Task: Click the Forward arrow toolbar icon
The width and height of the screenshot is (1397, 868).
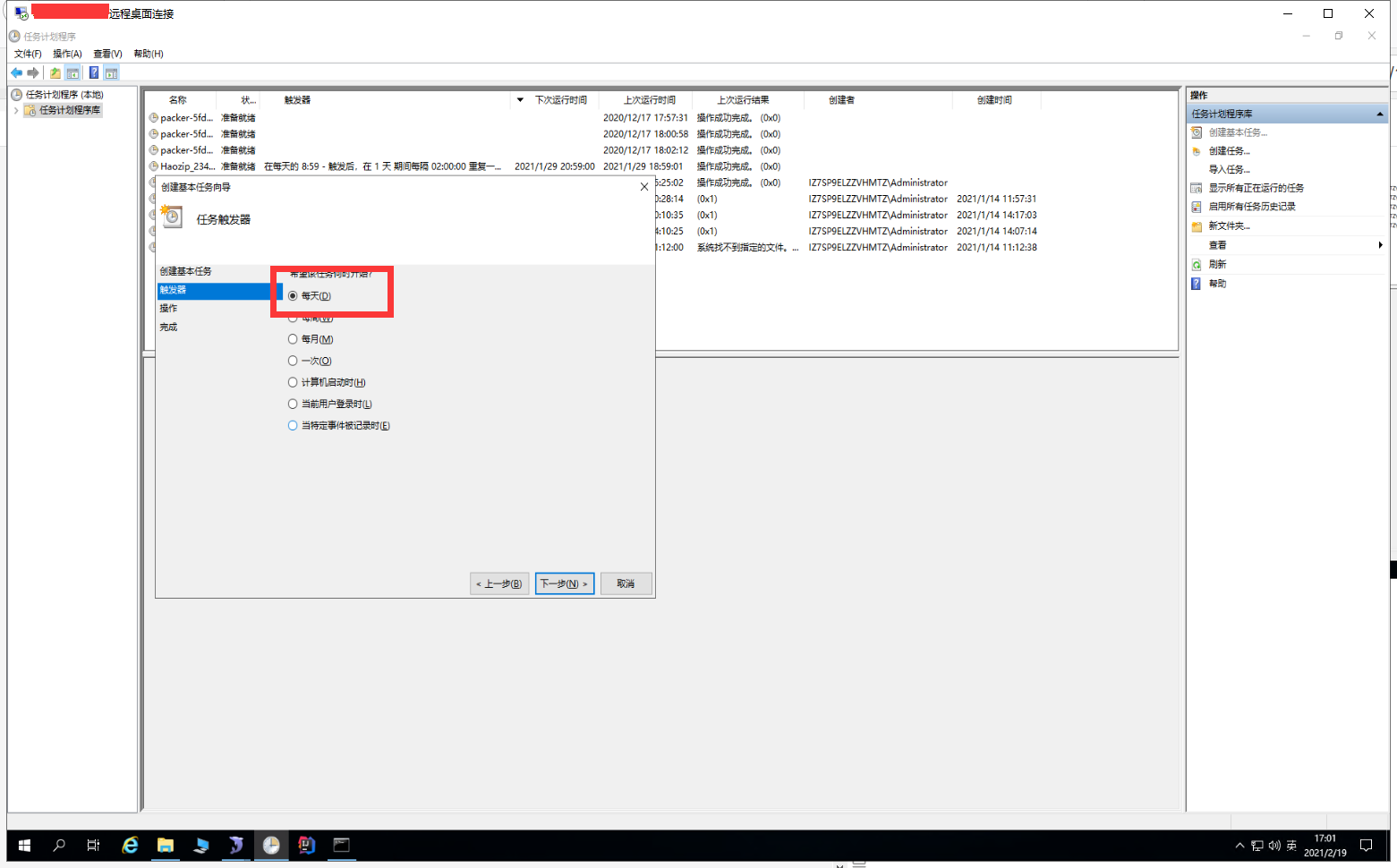Action: 33,72
